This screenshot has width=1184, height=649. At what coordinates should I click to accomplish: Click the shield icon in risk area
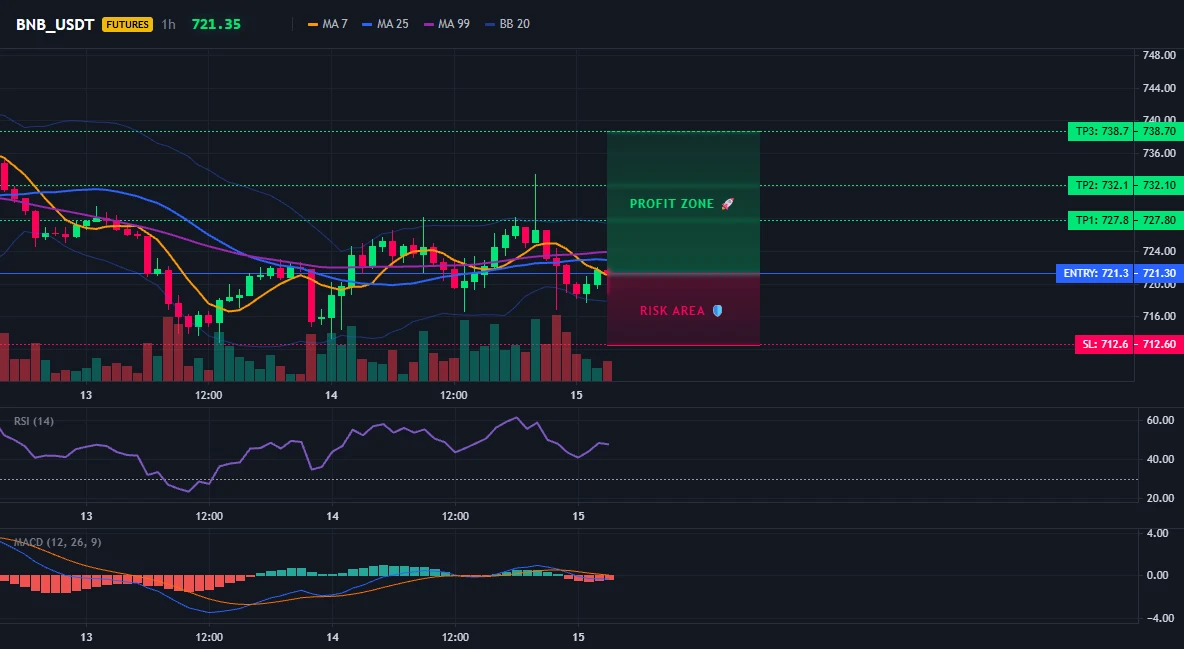click(x=717, y=311)
